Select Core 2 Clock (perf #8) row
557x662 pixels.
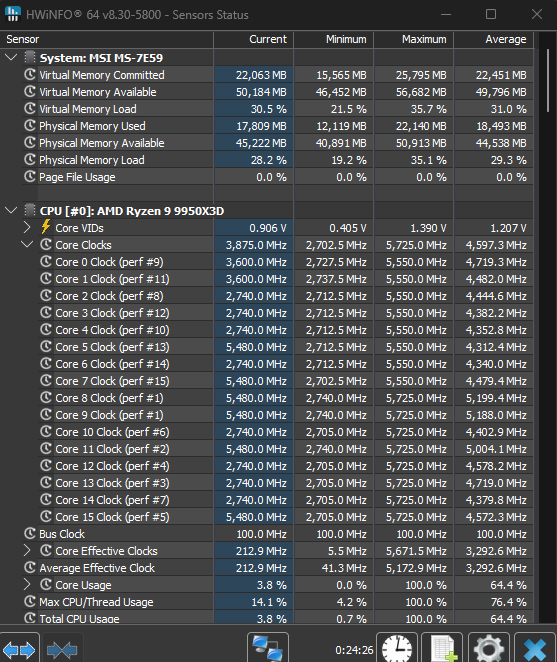pyautogui.click(x=286, y=296)
